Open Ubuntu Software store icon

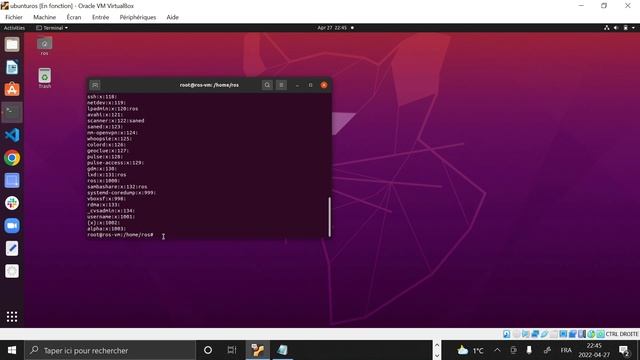coord(12,89)
